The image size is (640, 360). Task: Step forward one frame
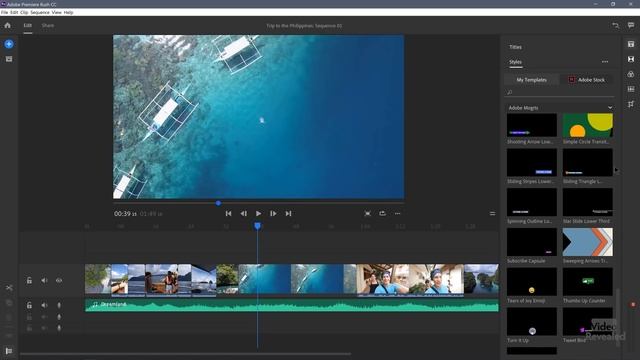click(273, 213)
